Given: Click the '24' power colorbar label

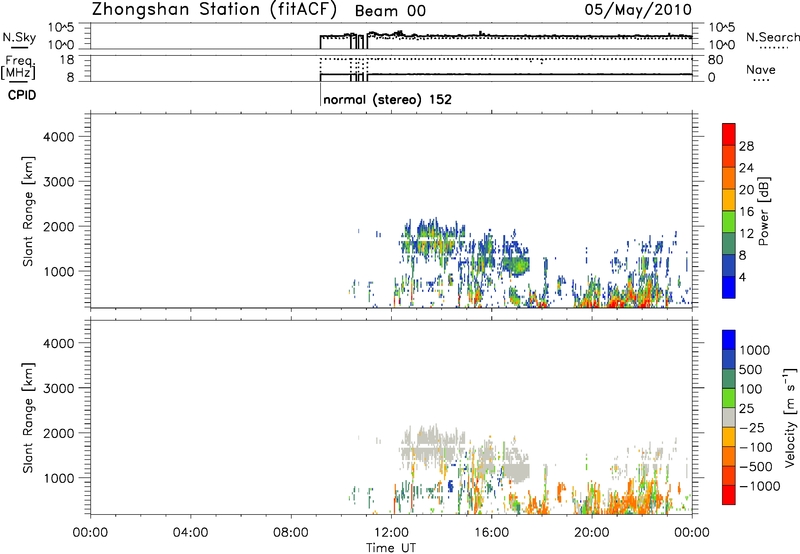Looking at the screenshot, I should click(x=746, y=168).
